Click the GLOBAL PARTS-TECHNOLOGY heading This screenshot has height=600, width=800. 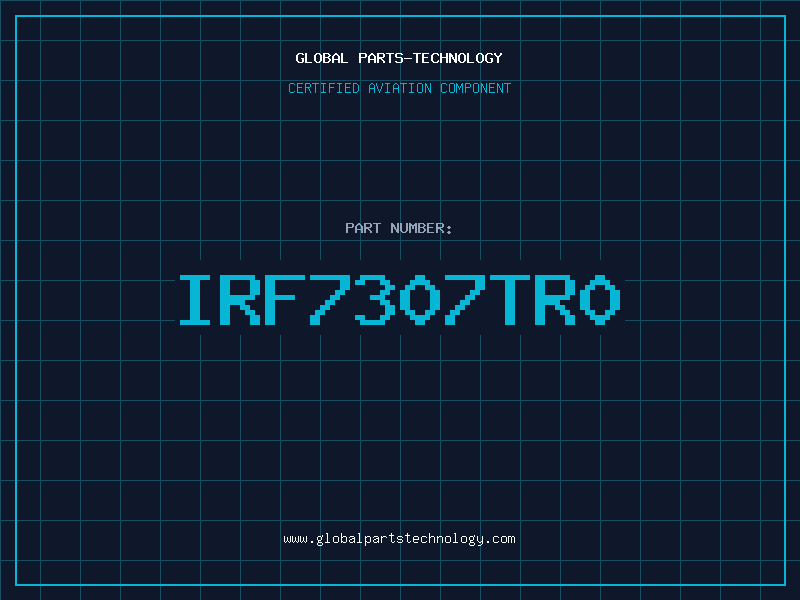click(399, 58)
